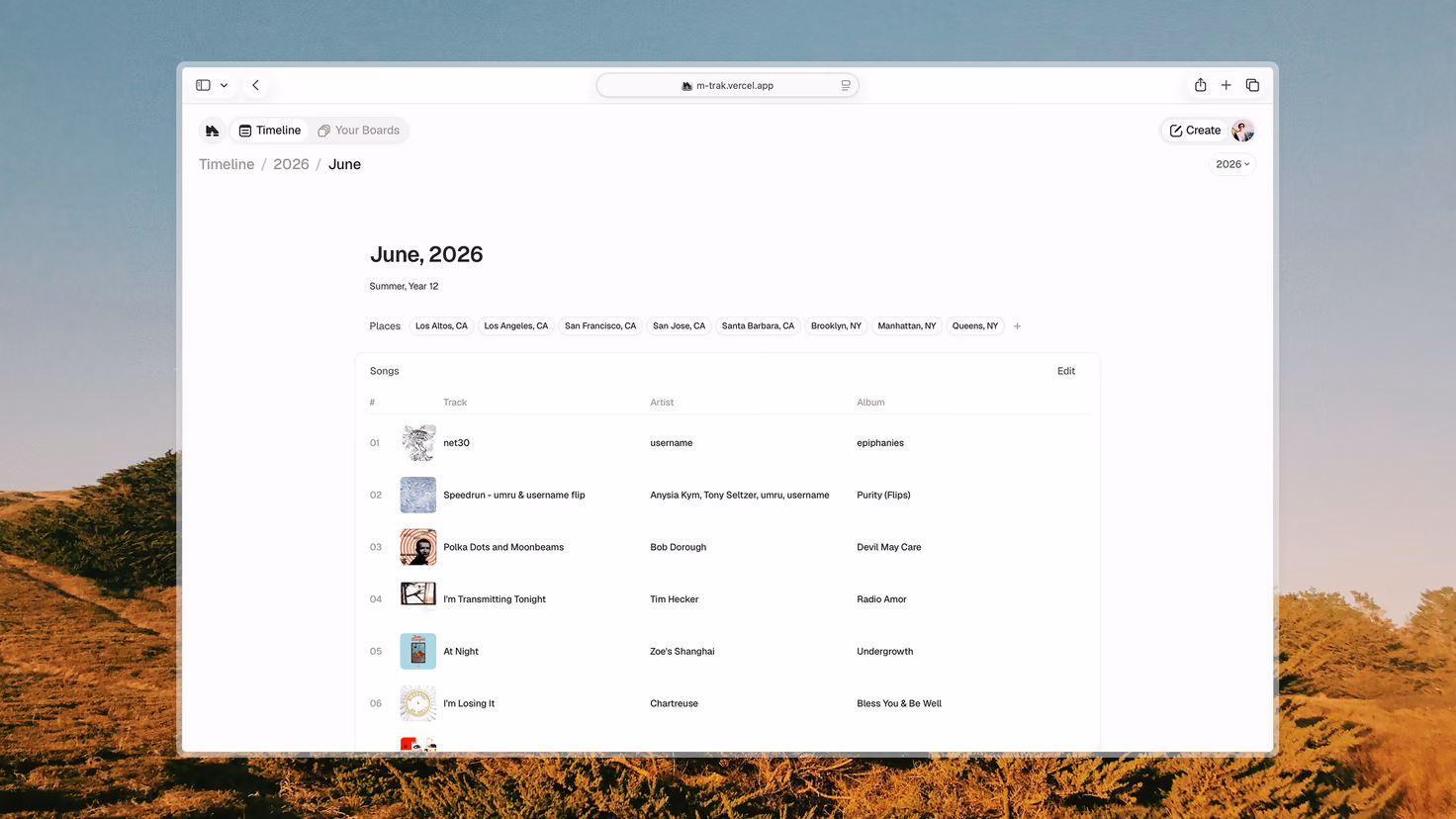Open the Speedrun track album artwork
Screen dimensions: 1456x819
tap(417, 495)
